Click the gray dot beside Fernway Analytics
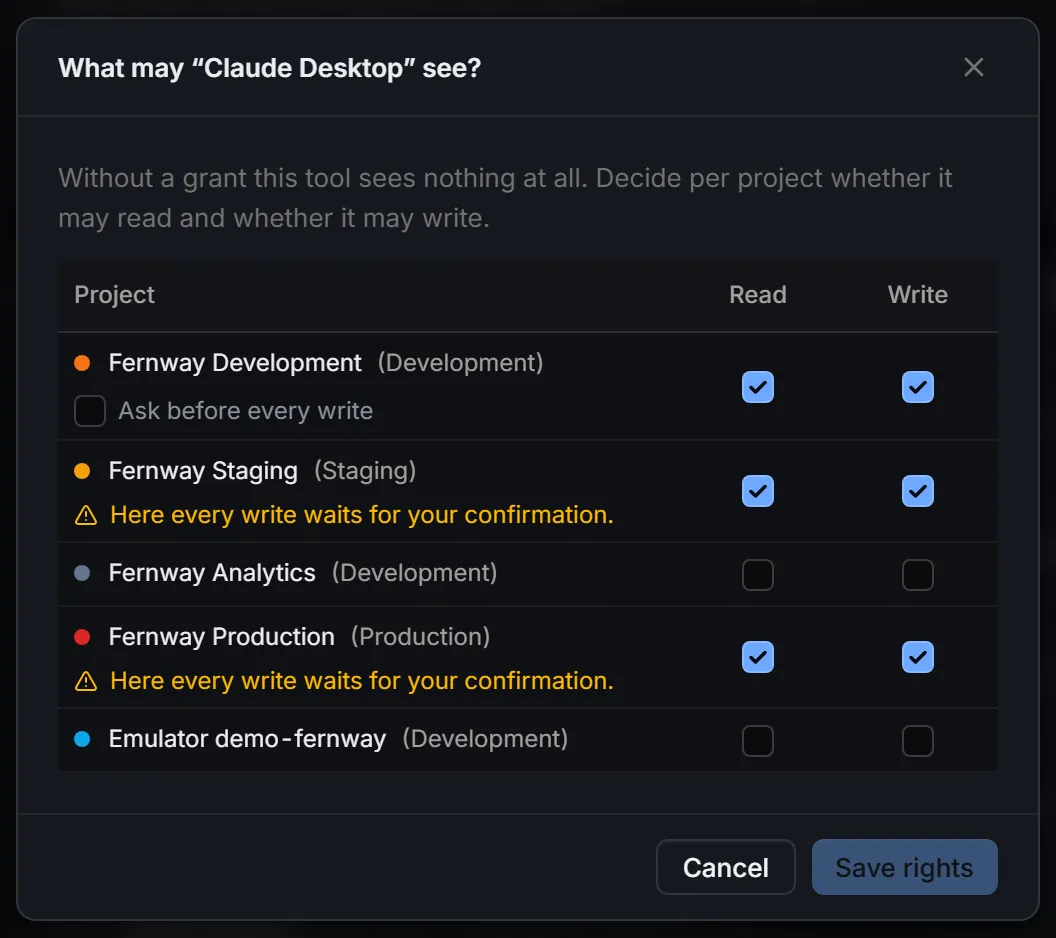This screenshot has width=1056, height=938. (x=82, y=573)
